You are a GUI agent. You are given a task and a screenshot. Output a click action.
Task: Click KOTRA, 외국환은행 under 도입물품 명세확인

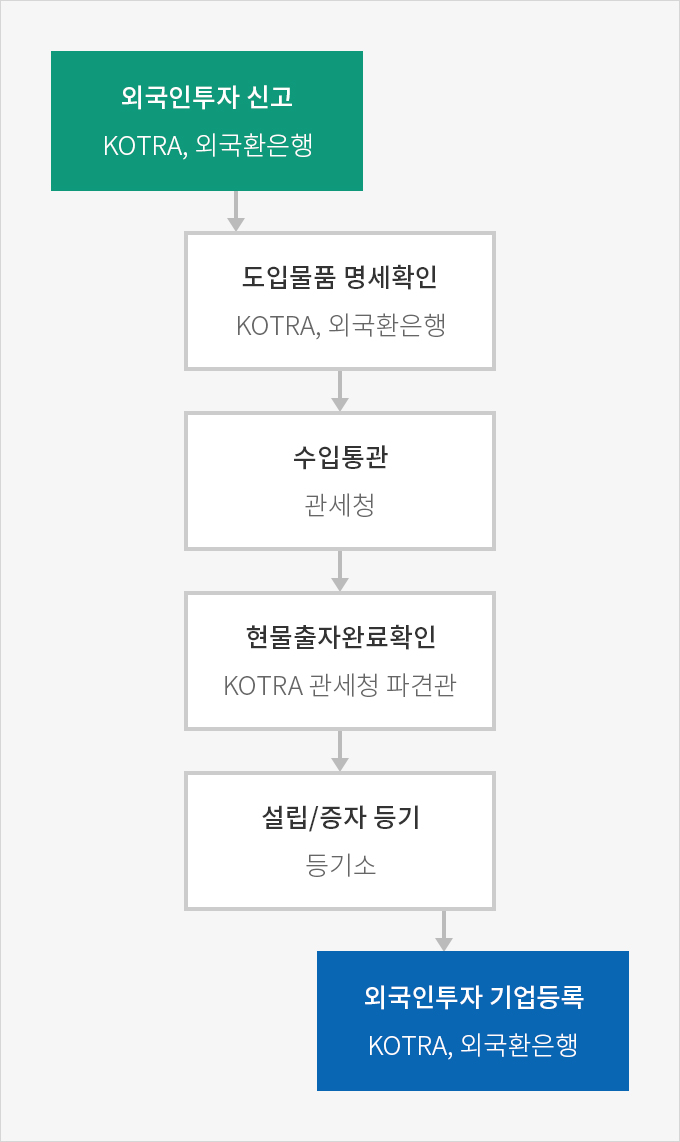point(340,326)
